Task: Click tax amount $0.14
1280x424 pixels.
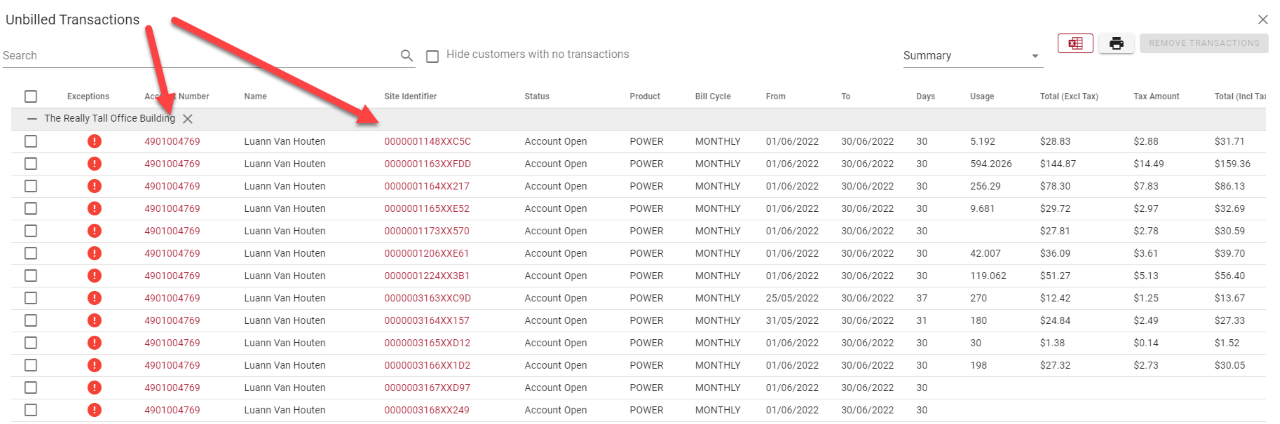Action: click(1146, 343)
